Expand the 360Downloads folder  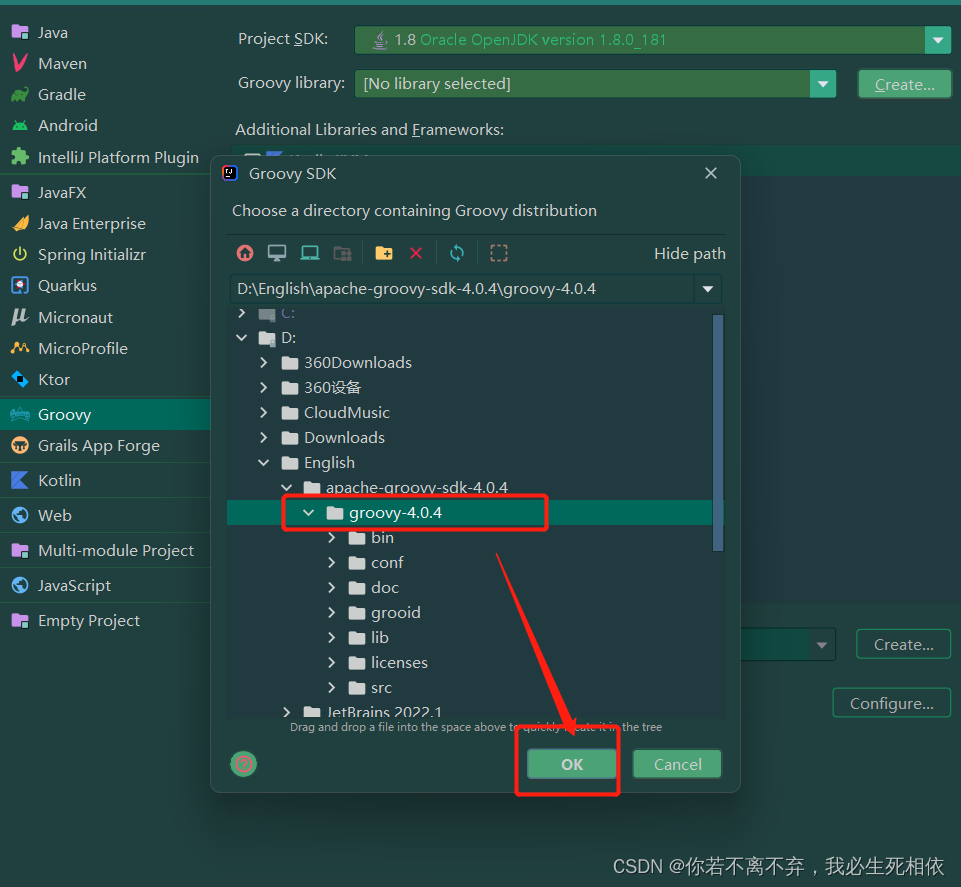pyautogui.click(x=264, y=362)
